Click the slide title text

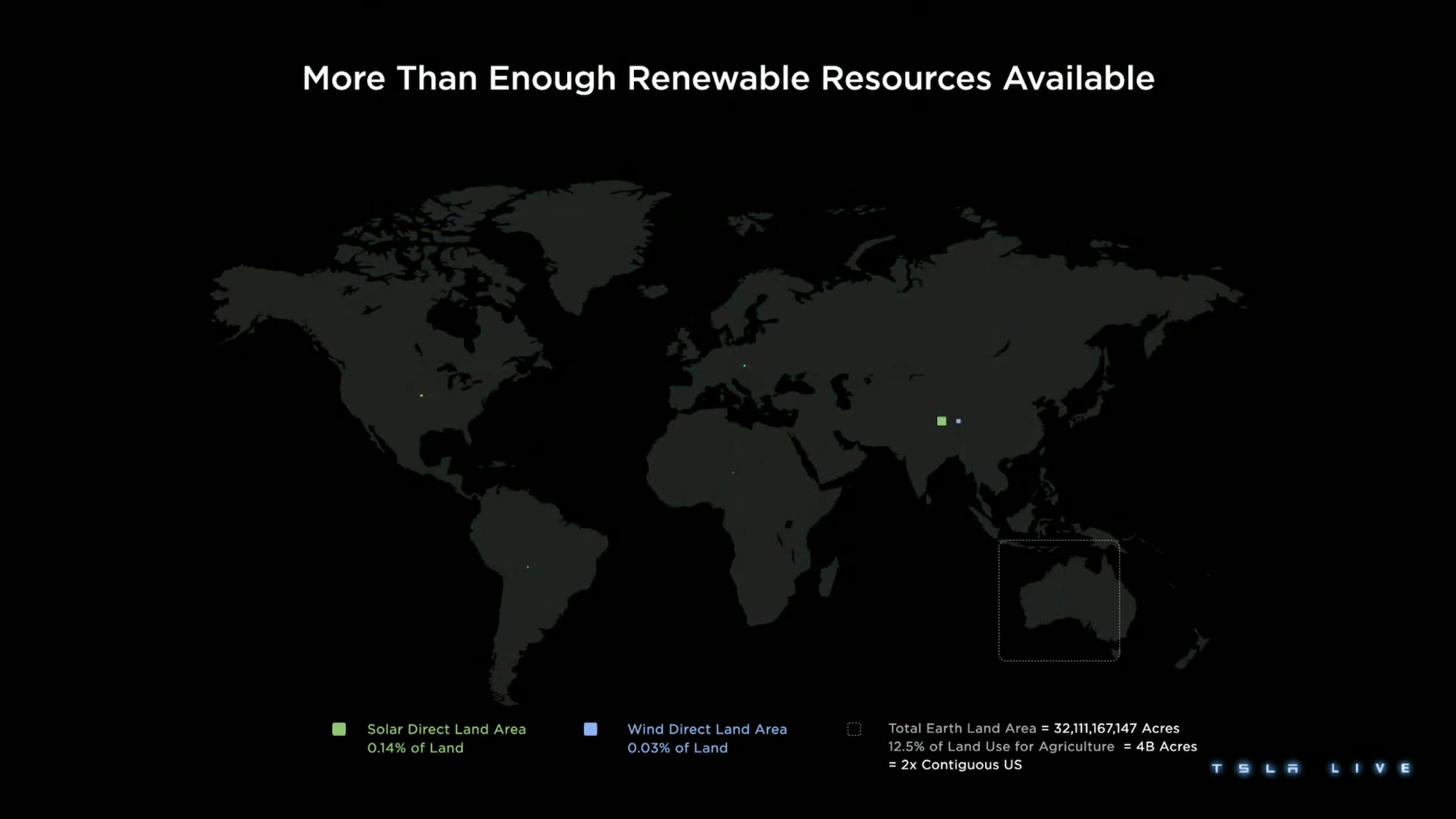click(728, 78)
